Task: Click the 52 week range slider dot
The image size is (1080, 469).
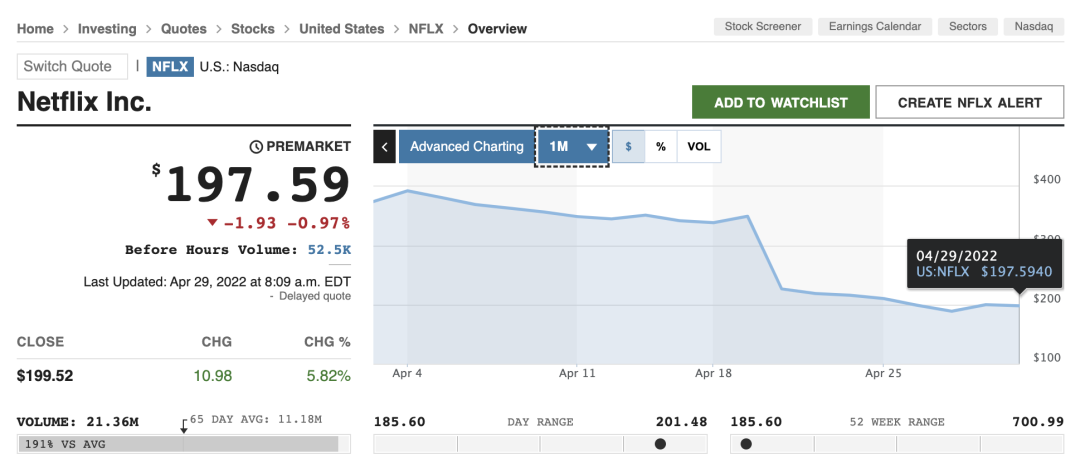Action: 746,444
